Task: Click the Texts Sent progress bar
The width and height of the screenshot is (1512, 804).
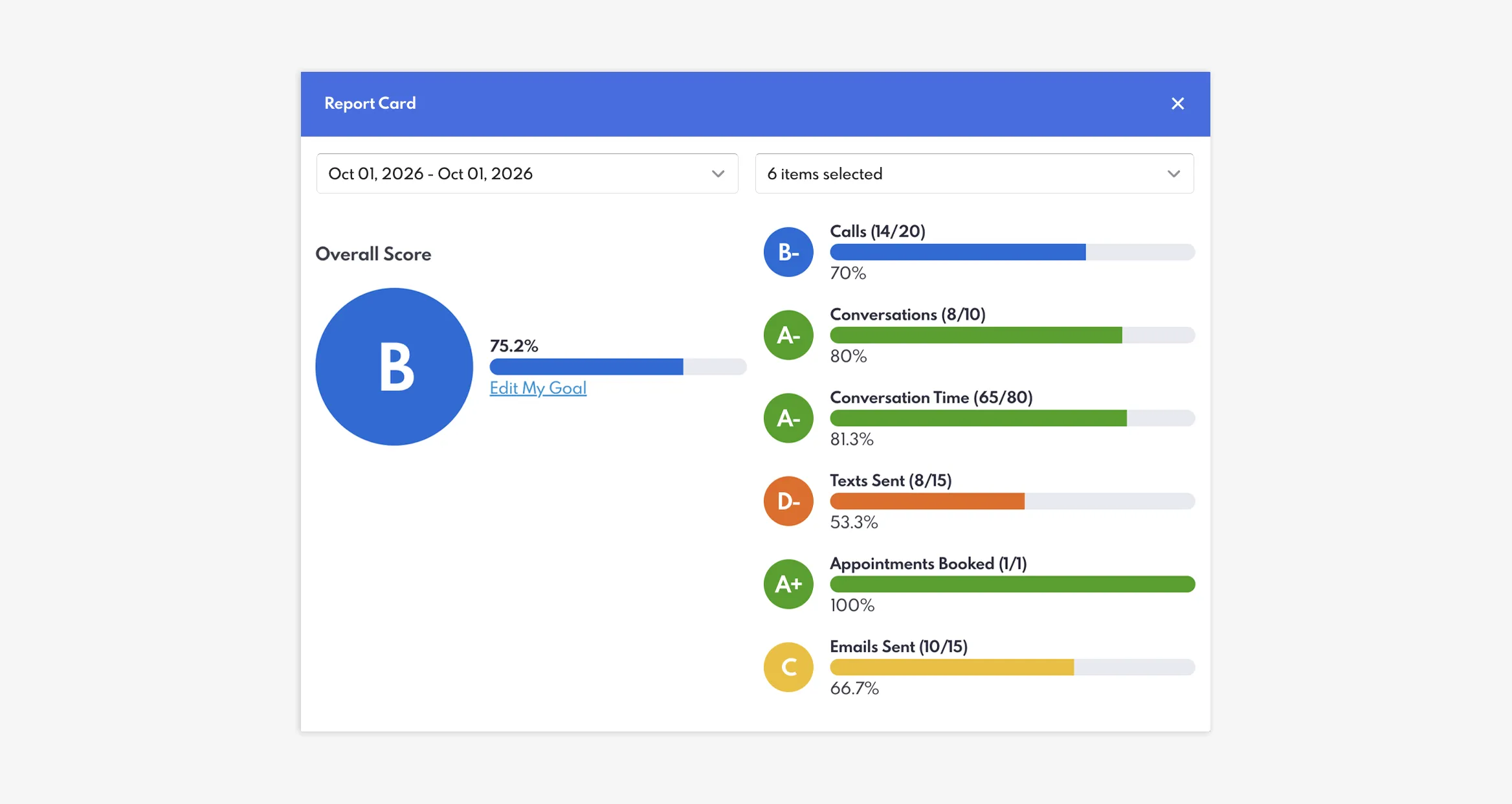Action: click(1012, 501)
